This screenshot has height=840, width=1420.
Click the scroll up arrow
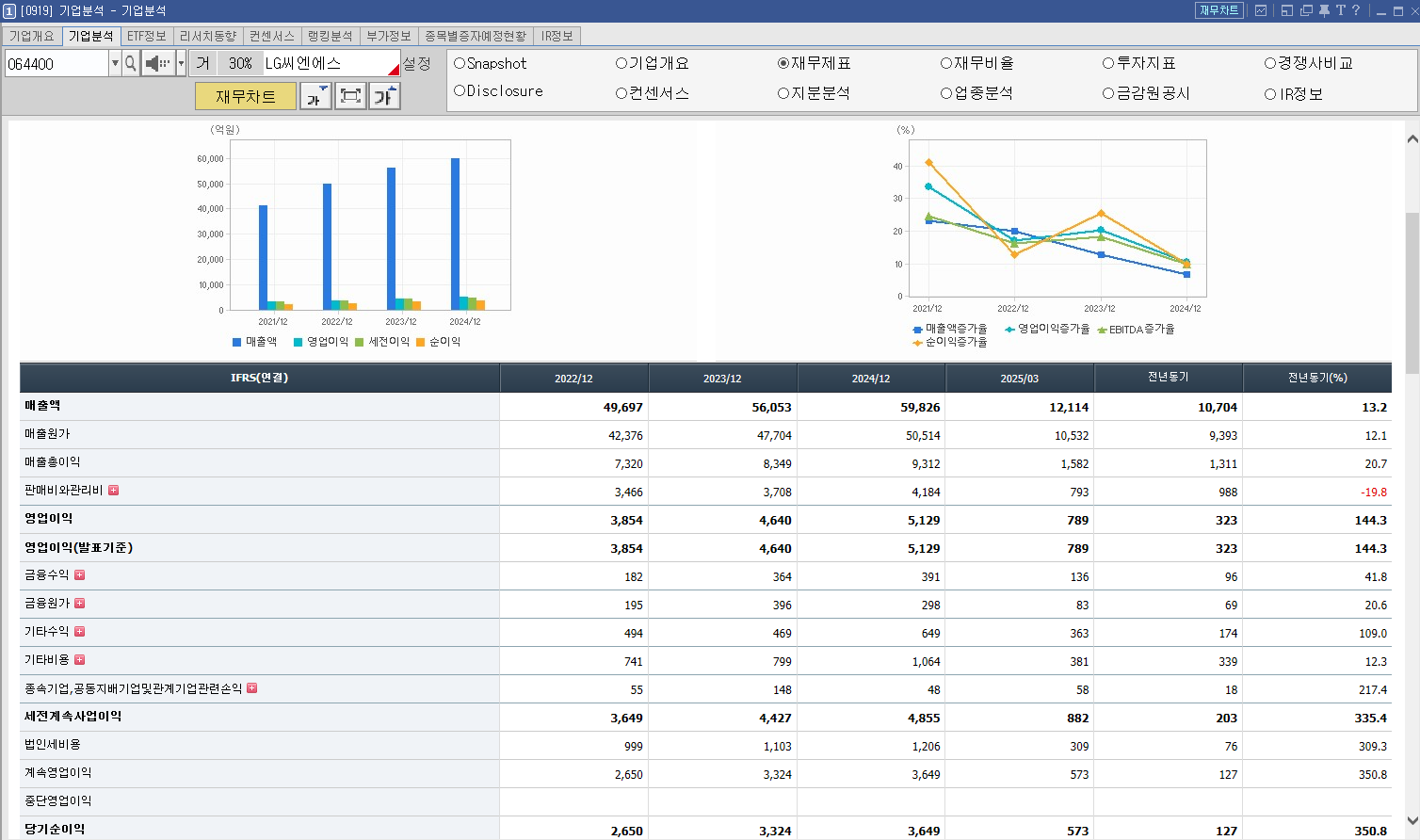pos(1412,139)
